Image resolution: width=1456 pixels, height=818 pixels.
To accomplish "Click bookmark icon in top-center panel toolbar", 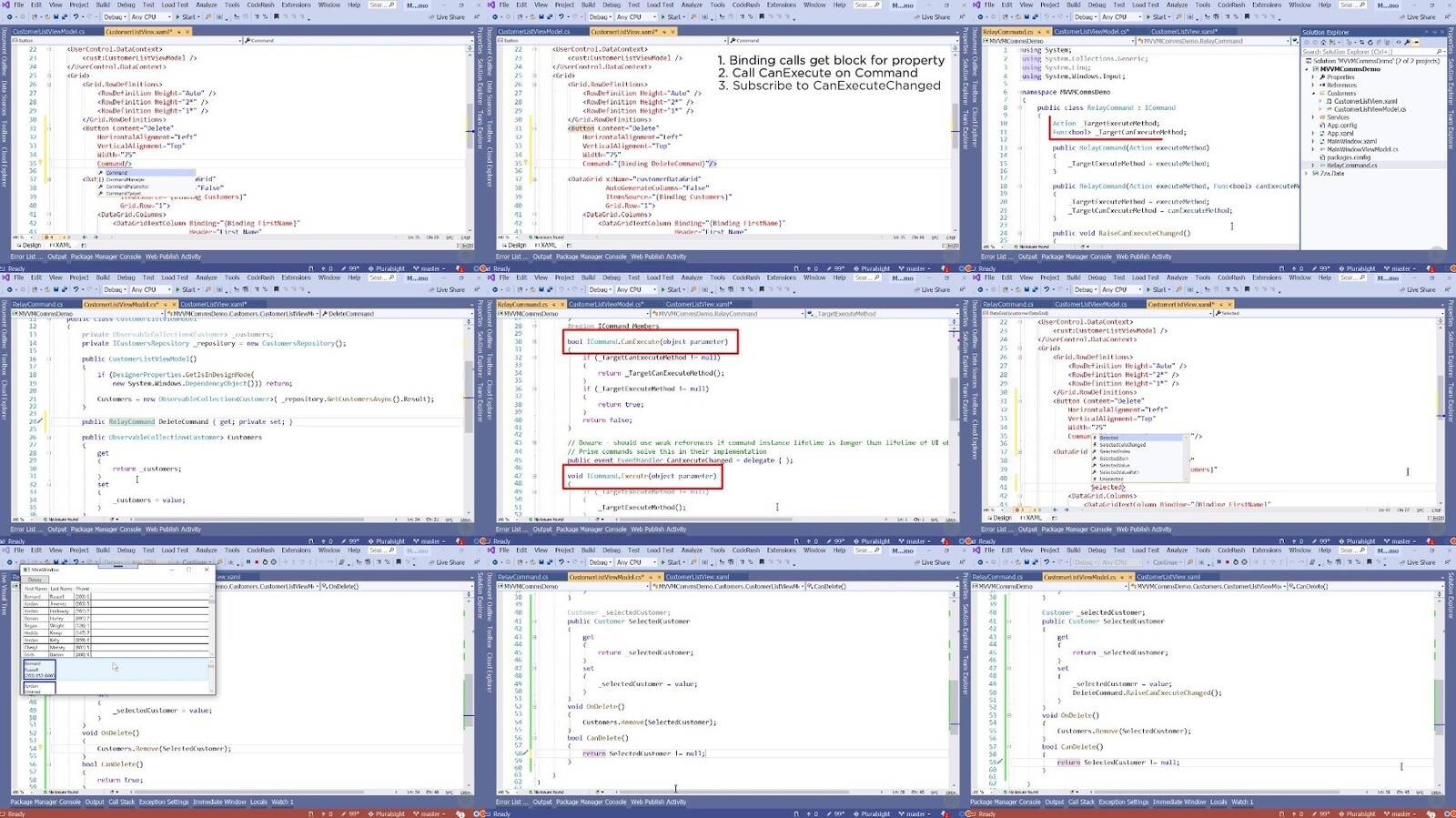I will [762, 17].
